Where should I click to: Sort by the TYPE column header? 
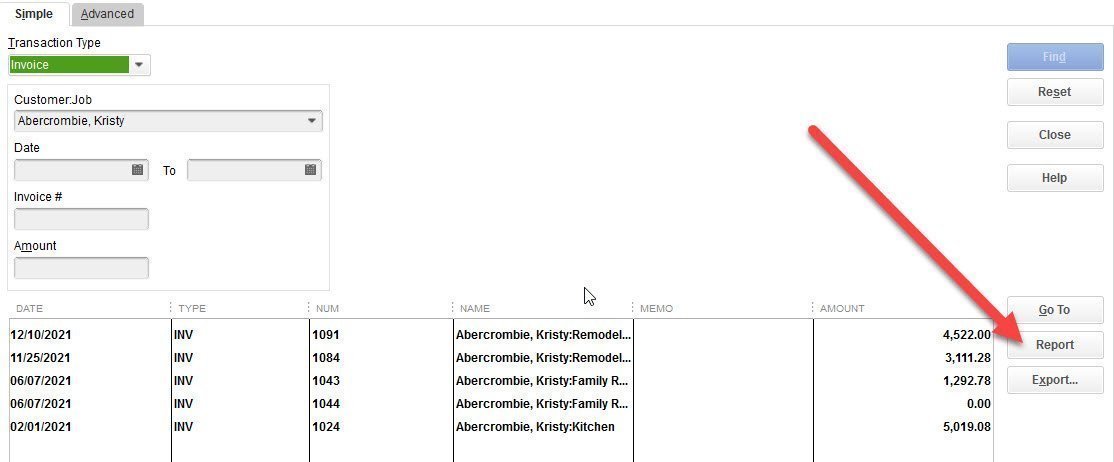click(192, 308)
